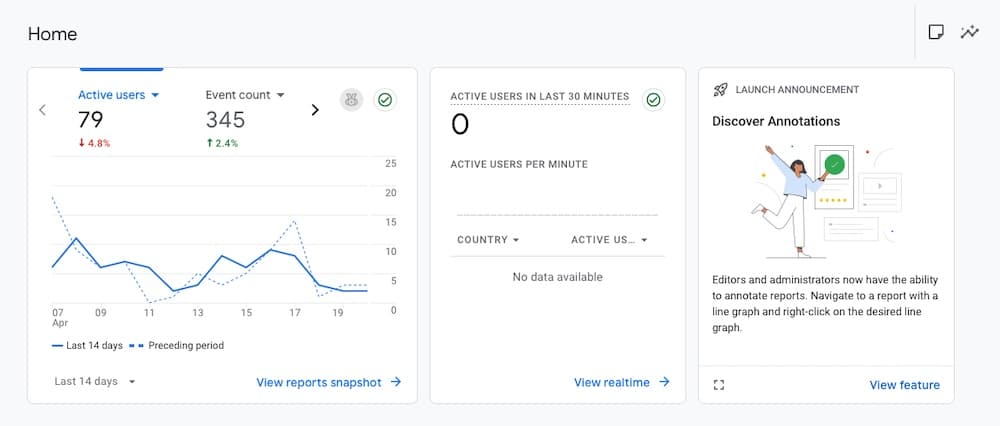Open the Insights sparkline icon
The width and height of the screenshot is (1000, 426).
(969, 32)
